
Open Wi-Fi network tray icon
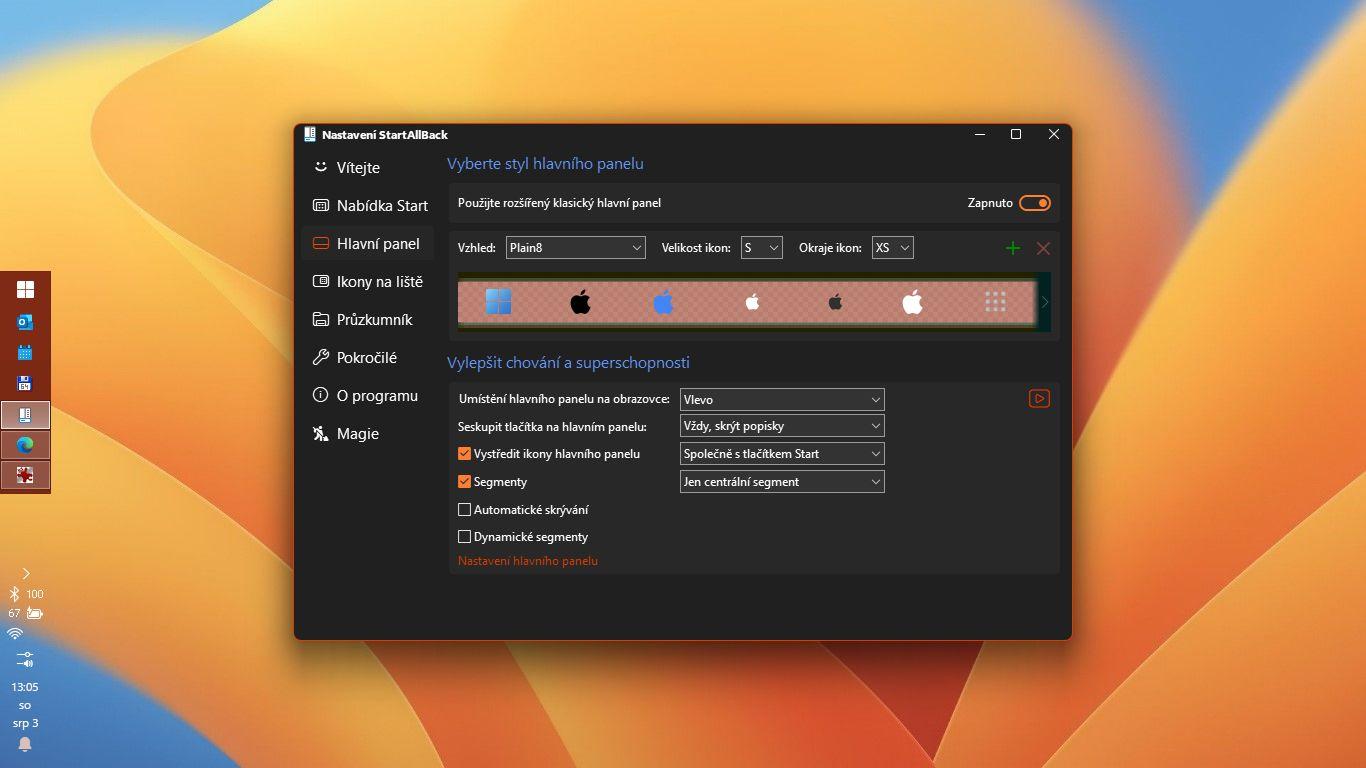pos(15,634)
